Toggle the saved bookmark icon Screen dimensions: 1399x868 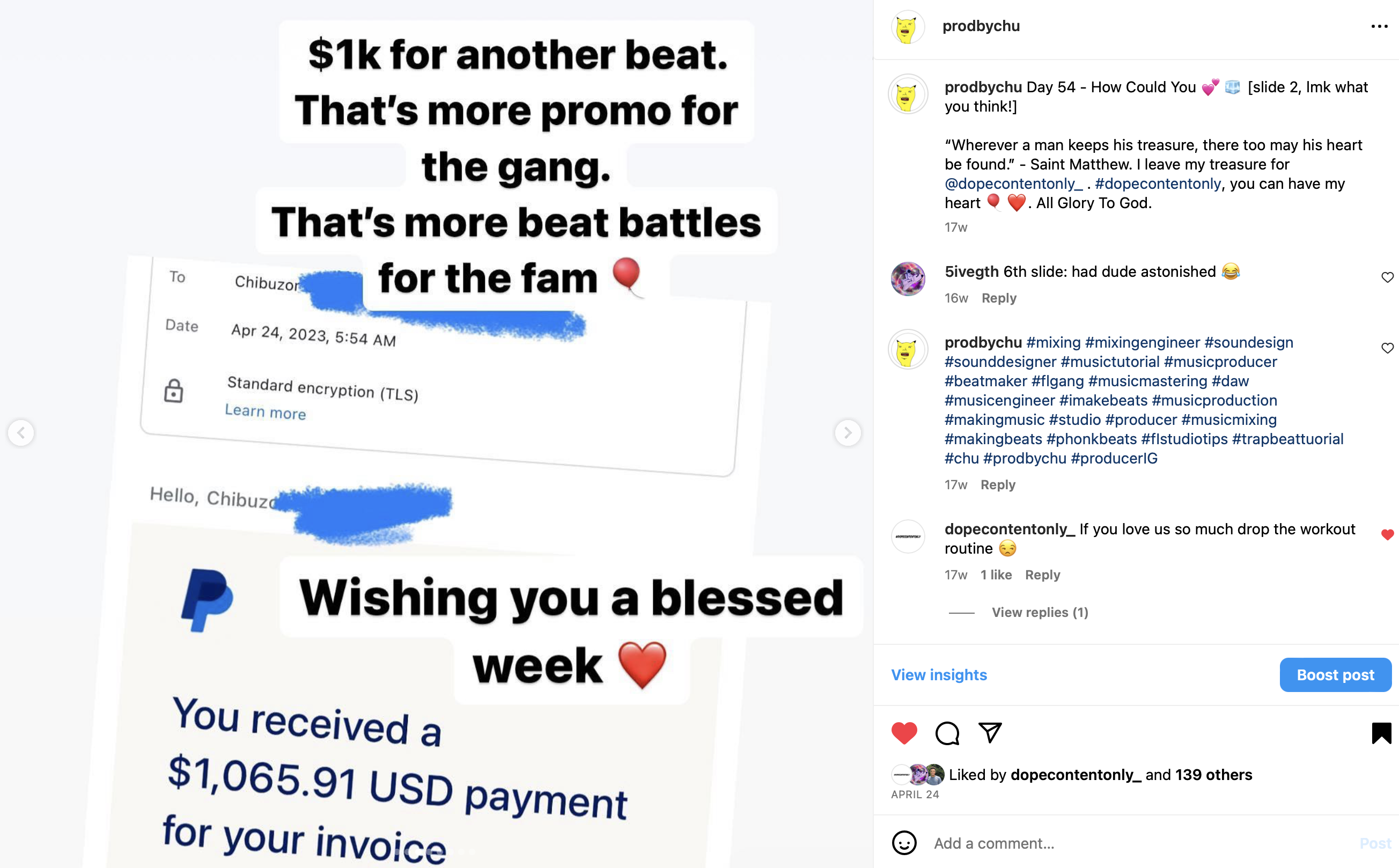pyautogui.click(x=1381, y=733)
